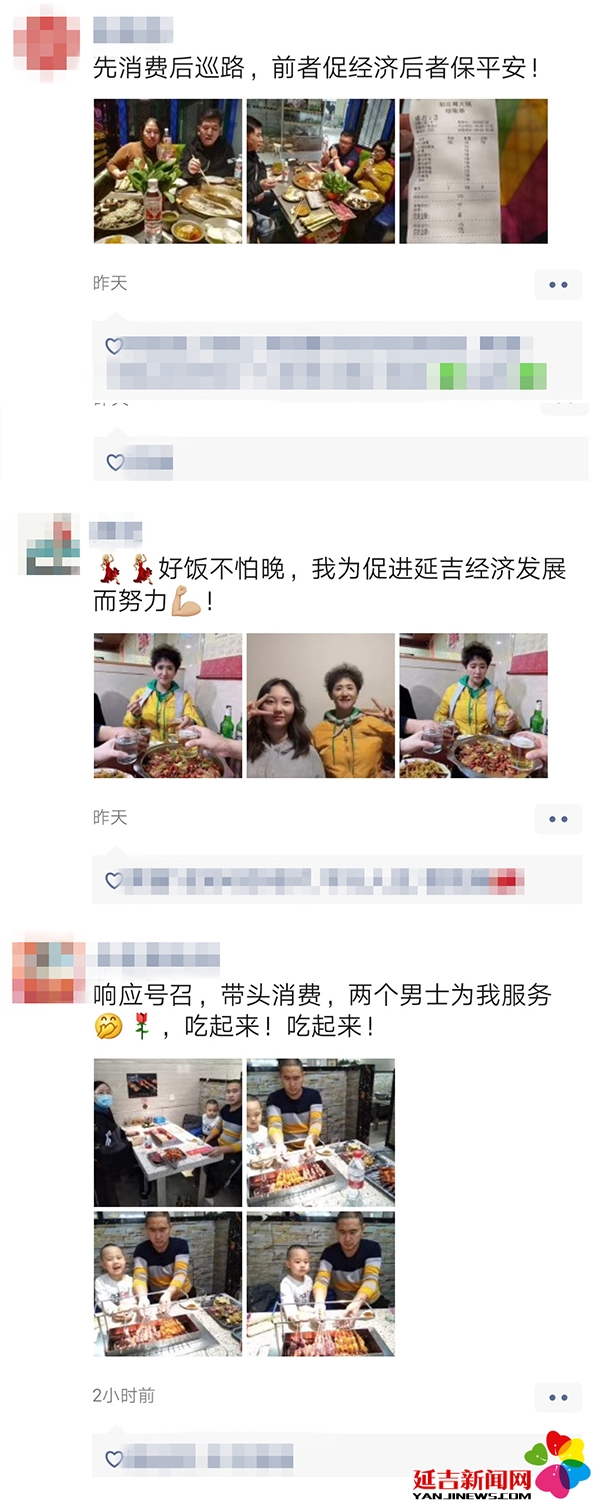This screenshot has width=600, height=1507.
Task: Open second poster's teal avatar
Action: 49,544
